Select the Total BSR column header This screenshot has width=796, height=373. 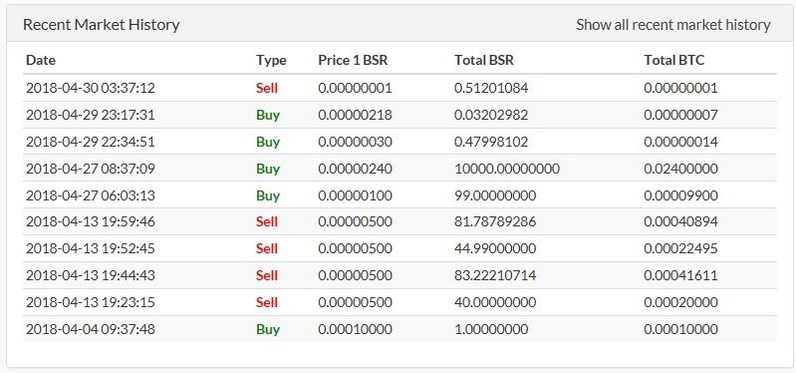click(484, 60)
